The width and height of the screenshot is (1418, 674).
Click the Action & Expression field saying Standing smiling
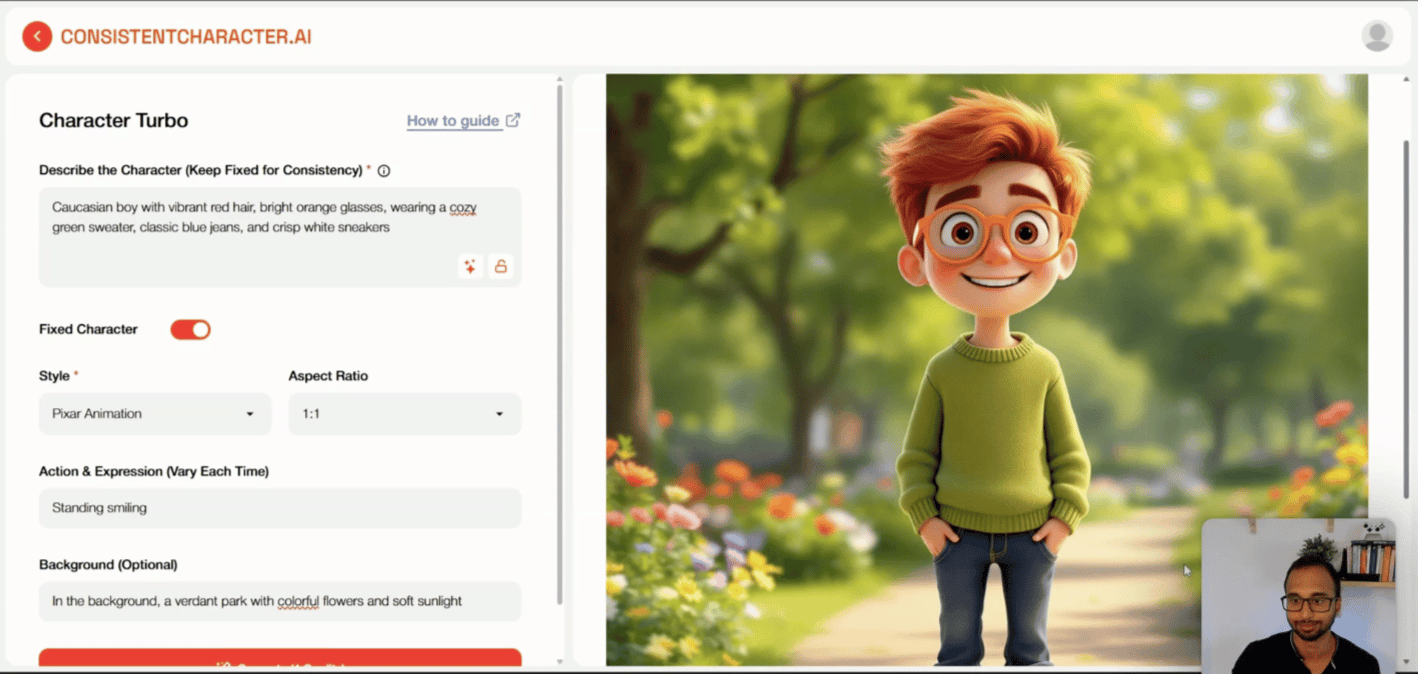click(280, 508)
